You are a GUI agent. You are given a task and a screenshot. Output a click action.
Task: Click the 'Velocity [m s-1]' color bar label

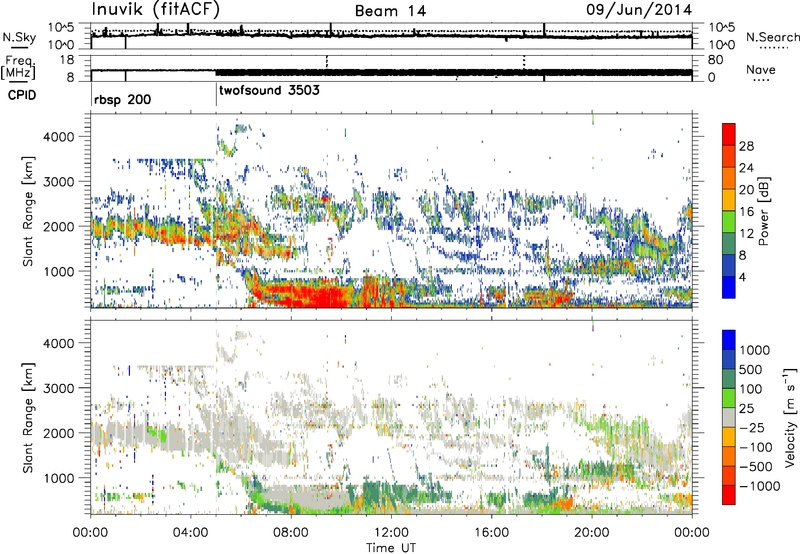coord(790,417)
